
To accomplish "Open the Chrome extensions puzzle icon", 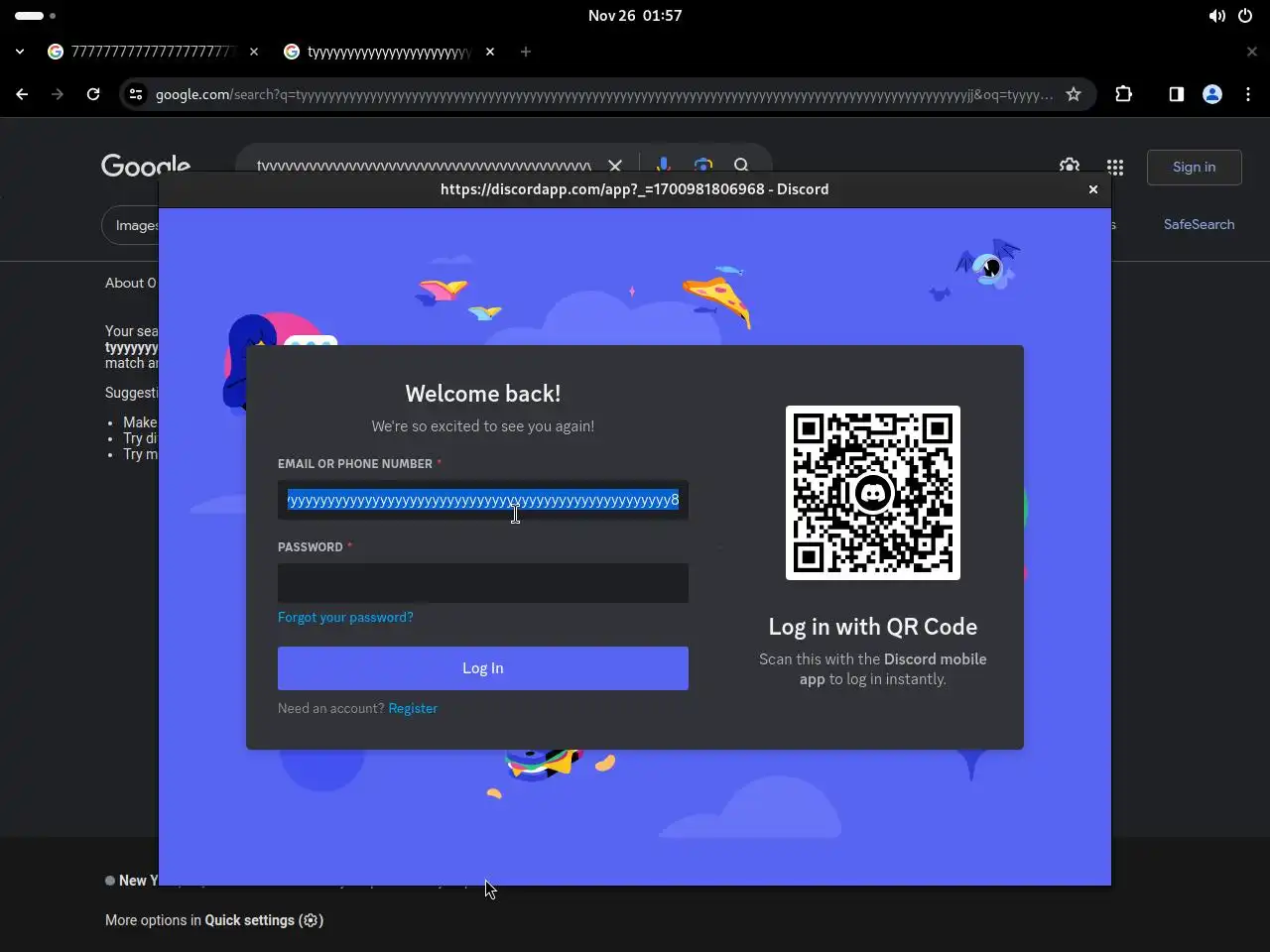I will point(1123,94).
